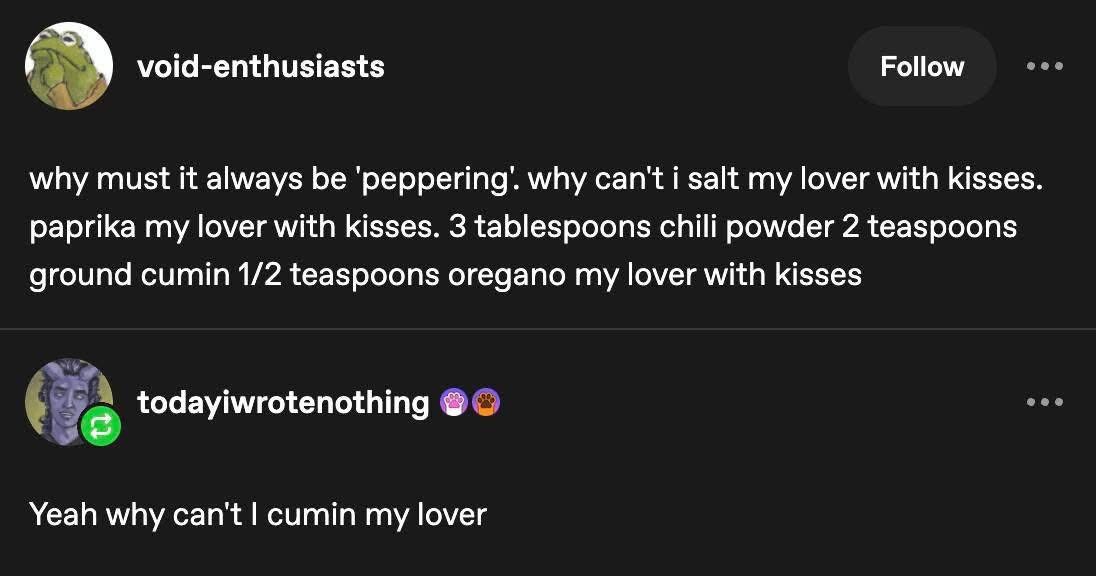Click the word 'oregano' in the post
The image size is (1096, 576).
pyautogui.click(x=506, y=274)
